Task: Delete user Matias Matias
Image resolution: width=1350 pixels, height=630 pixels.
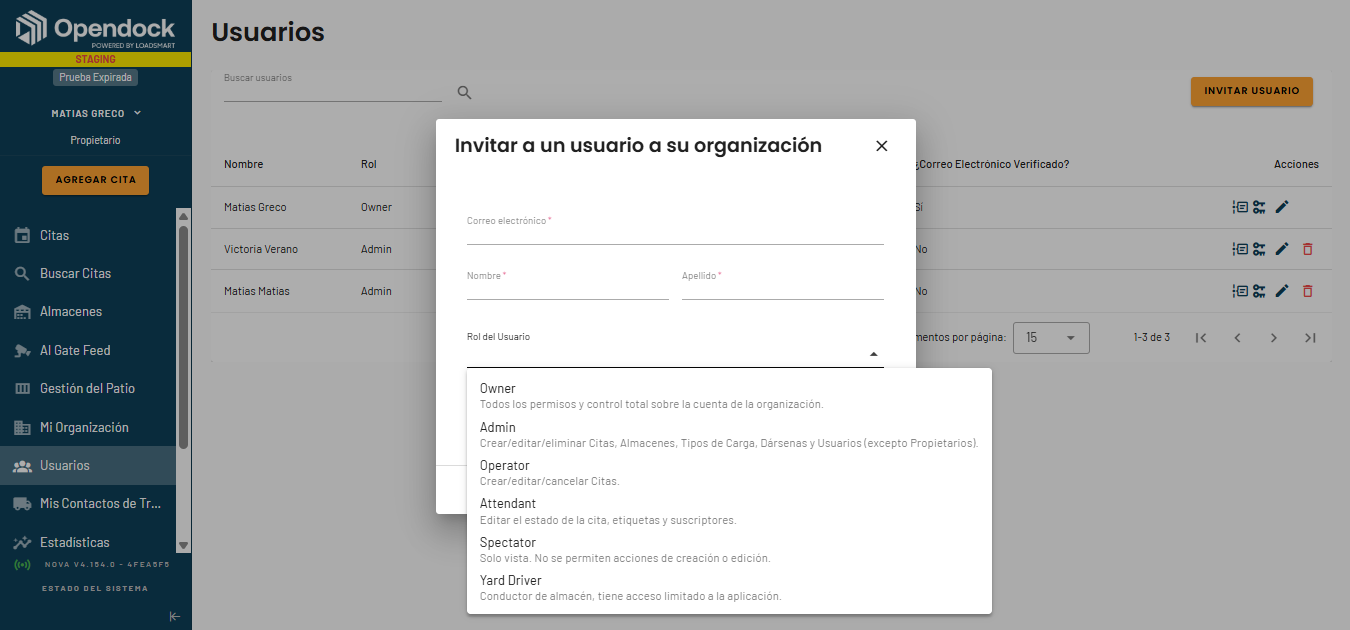Action: [1307, 291]
